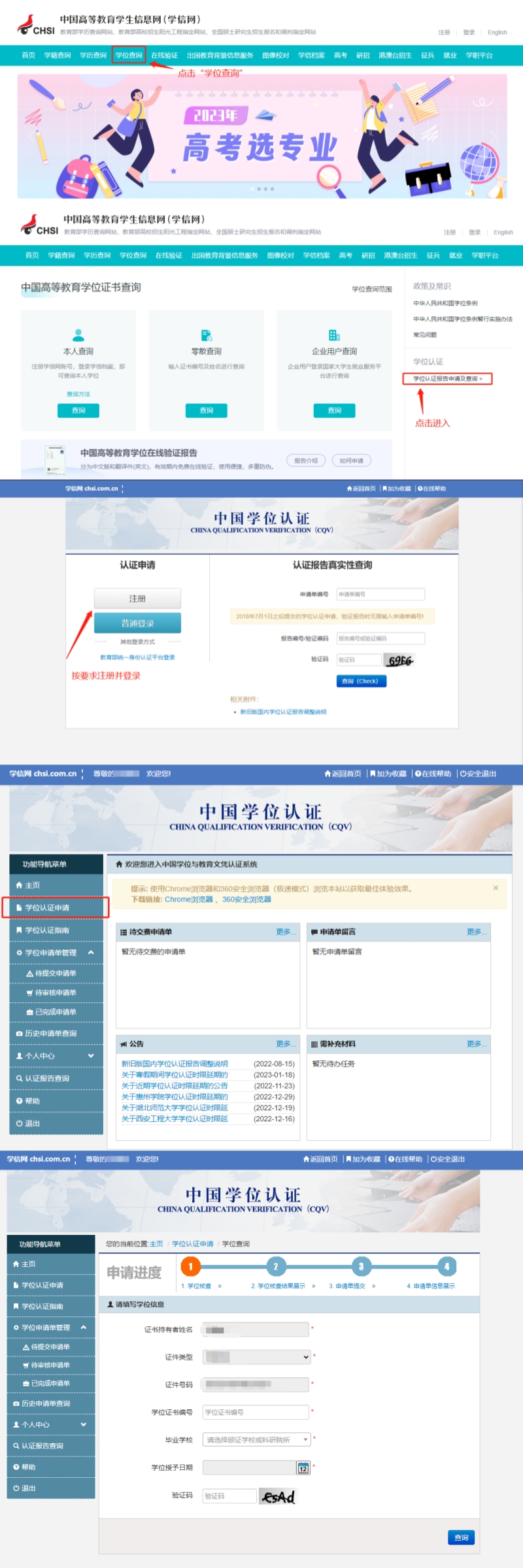The height and width of the screenshot is (1568, 523).
Task: Click 加为收藏 bookmark on CQV login page
Action: coord(397,489)
